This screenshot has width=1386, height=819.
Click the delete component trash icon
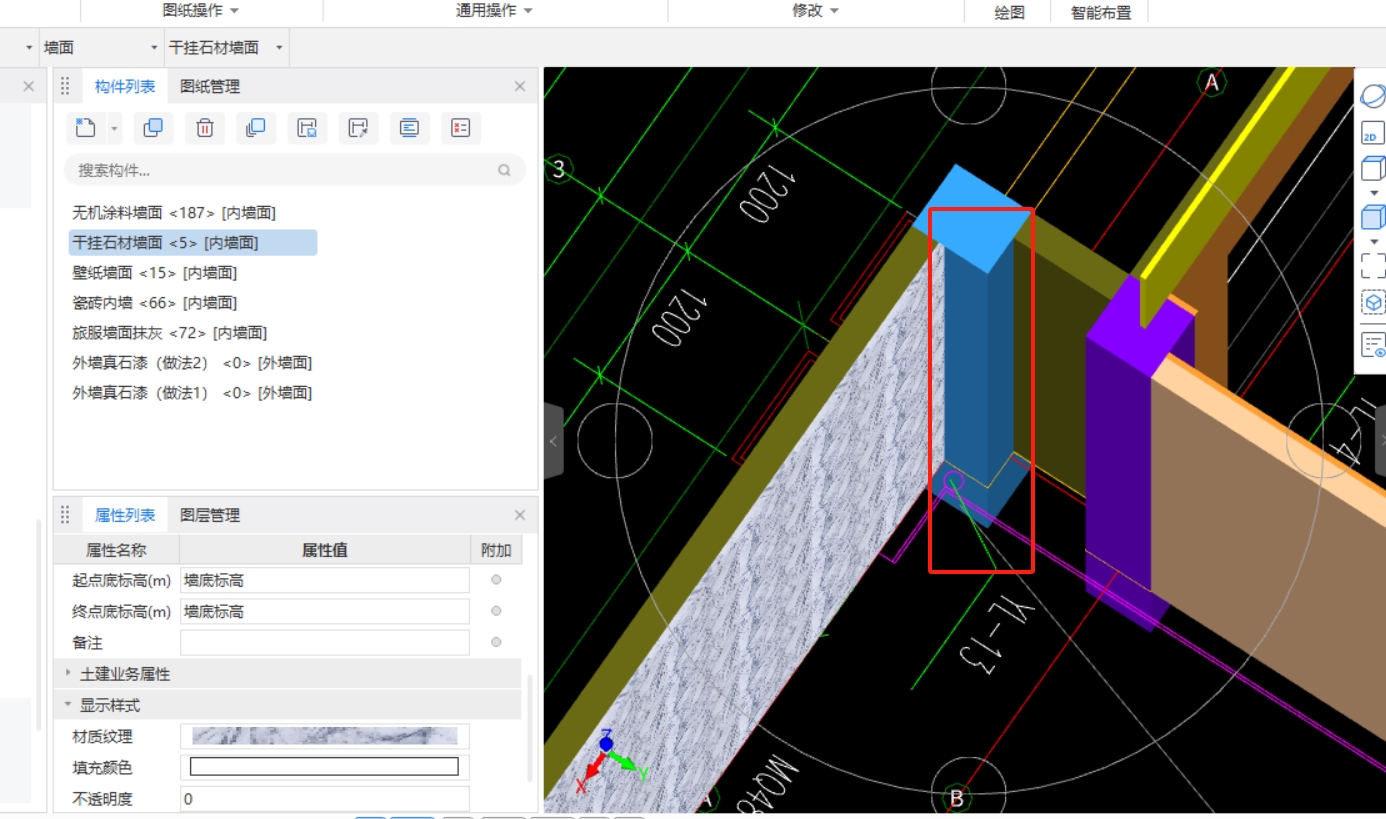(x=204, y=128)
